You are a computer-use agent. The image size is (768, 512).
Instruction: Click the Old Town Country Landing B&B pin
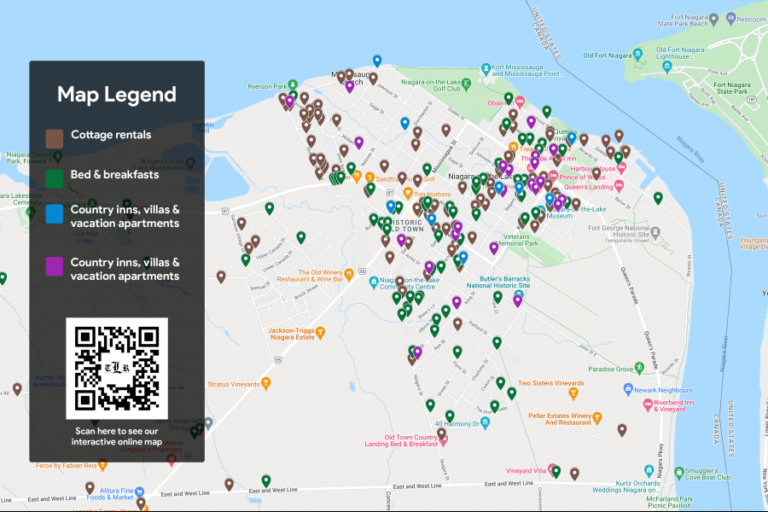click(x=443, y=440)
